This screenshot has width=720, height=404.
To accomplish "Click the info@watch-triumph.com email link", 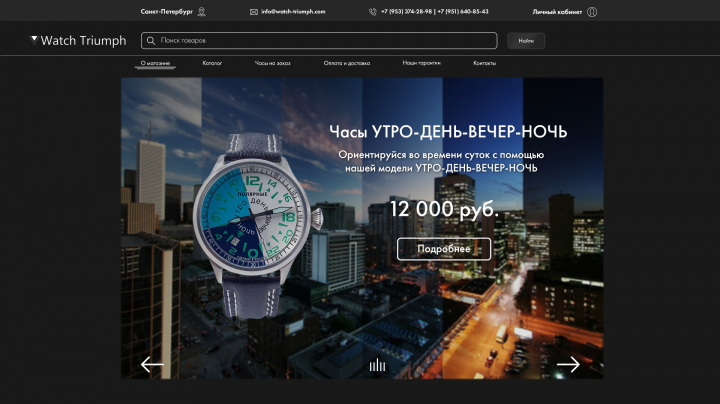I will point(293,12).
